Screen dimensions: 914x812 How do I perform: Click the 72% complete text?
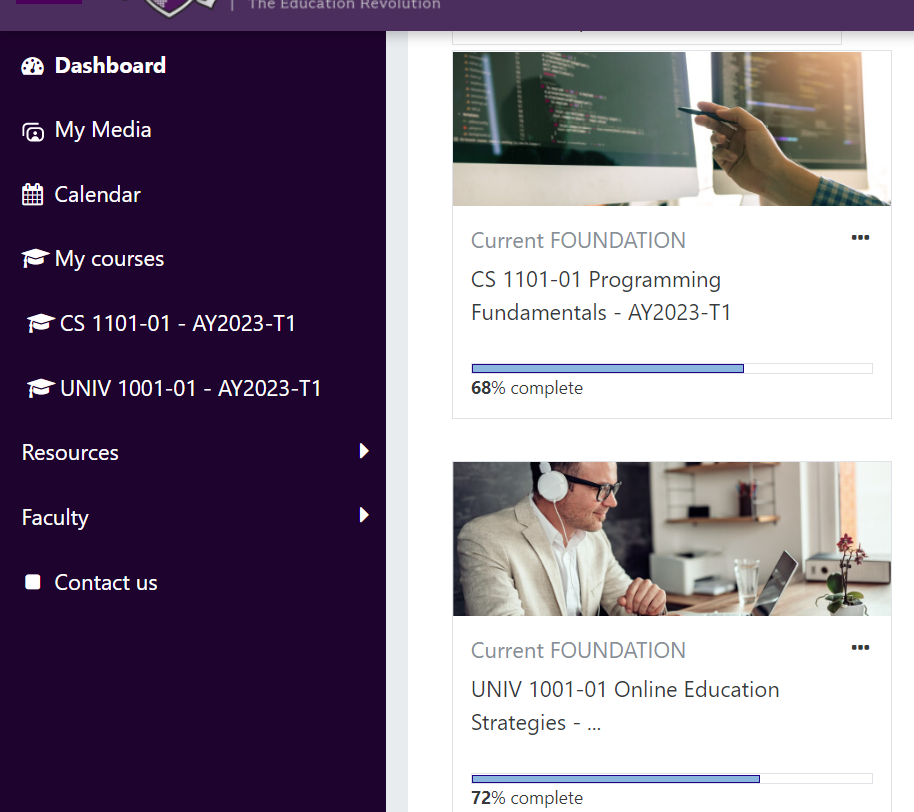point(526,798)
